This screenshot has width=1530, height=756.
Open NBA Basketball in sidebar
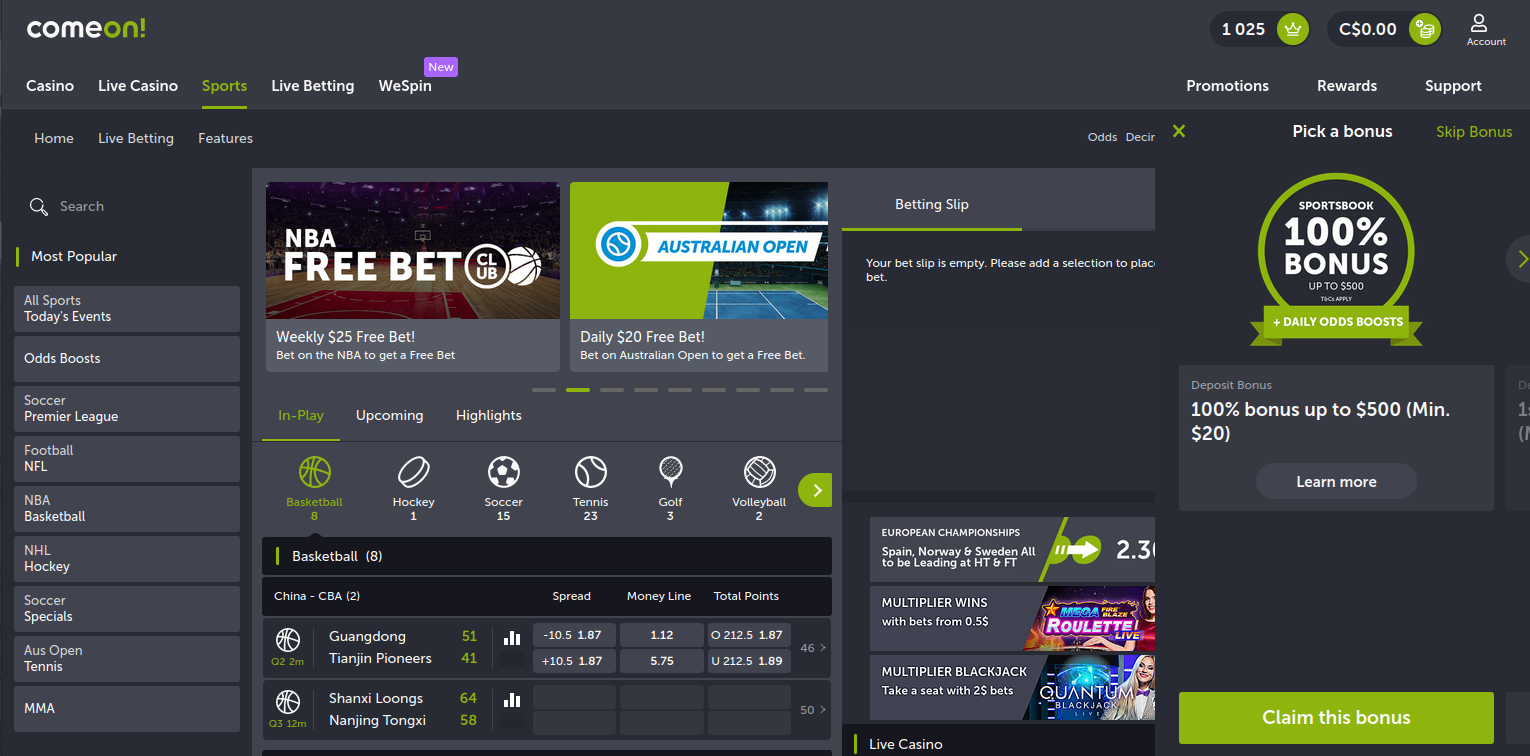[127, 509]
